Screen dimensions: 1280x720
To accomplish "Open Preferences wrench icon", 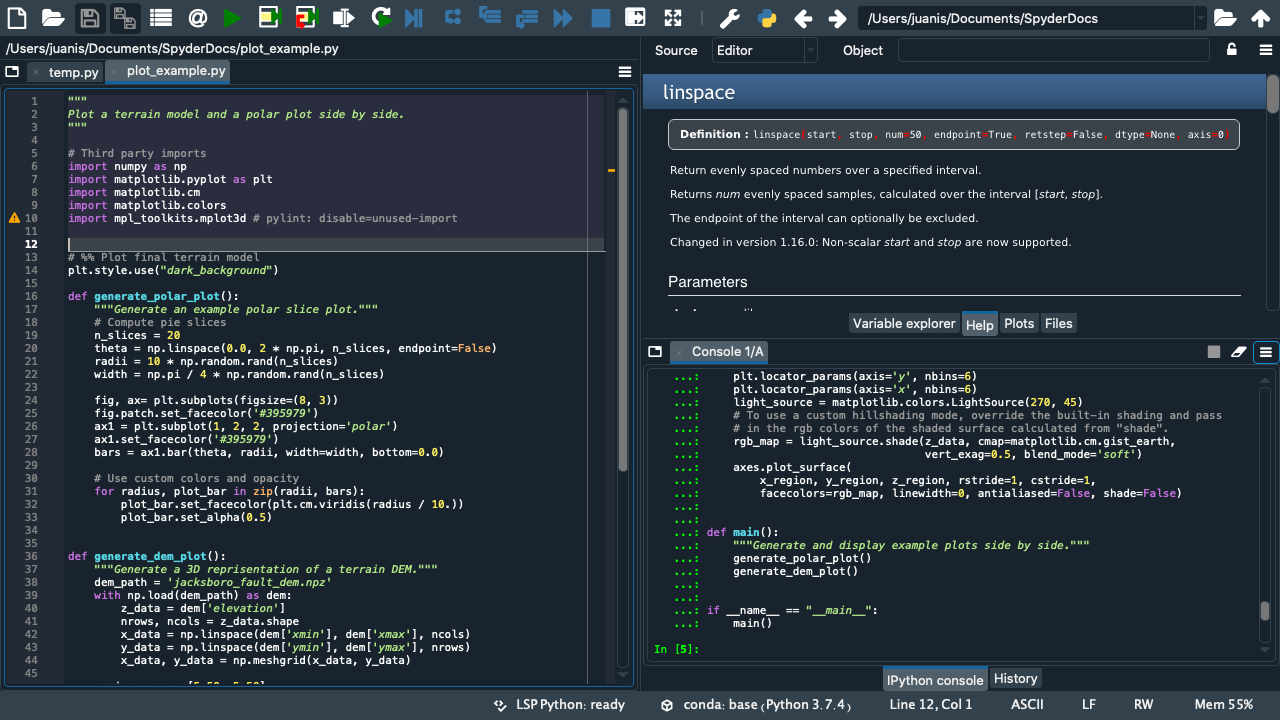I will click(730, 18).
